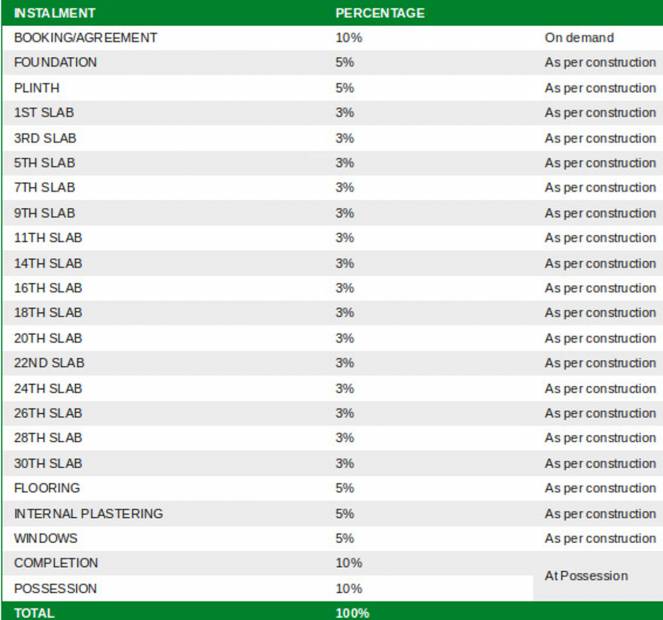This screenshot has width=663, height=620.
Task: Click the COMPLETION row label
Action: pos(56,563)
